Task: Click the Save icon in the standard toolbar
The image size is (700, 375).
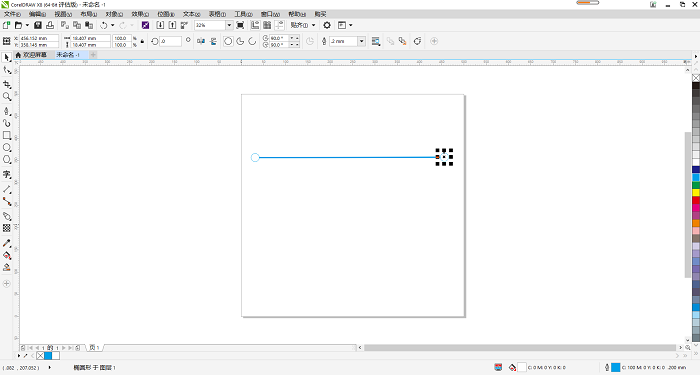Action: (x=38, y=25)
